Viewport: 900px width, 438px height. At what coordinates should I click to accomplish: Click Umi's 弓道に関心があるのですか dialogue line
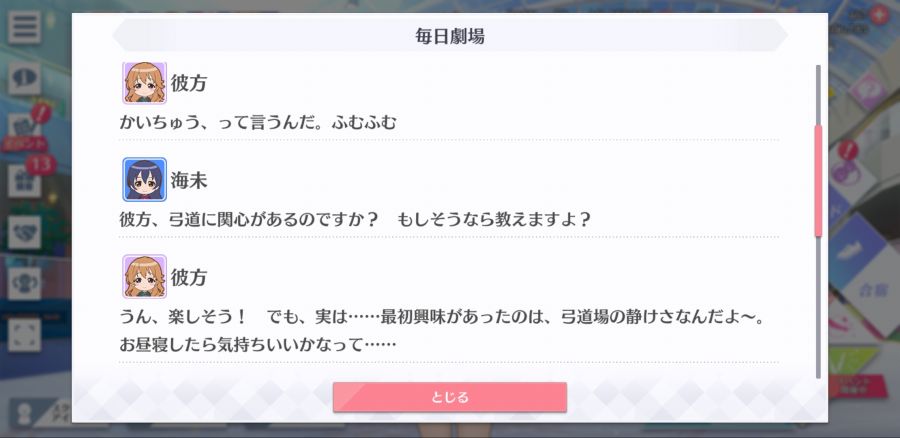355,219
